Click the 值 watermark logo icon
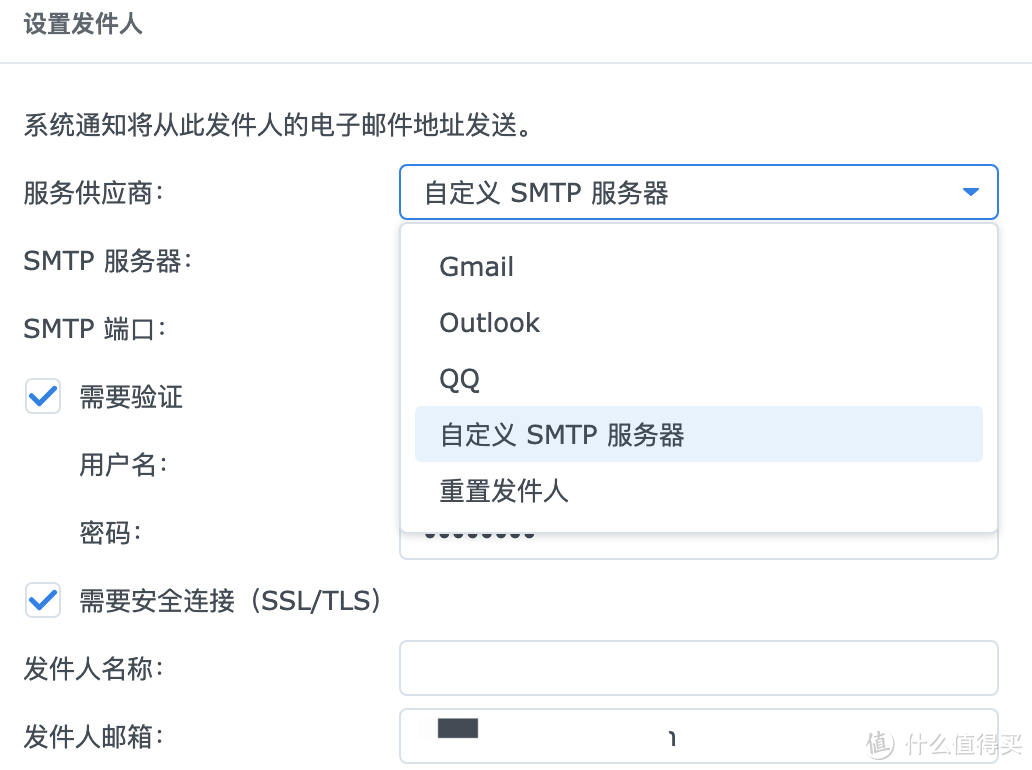This screenshot has height=770, width=1032. (881, 743)
